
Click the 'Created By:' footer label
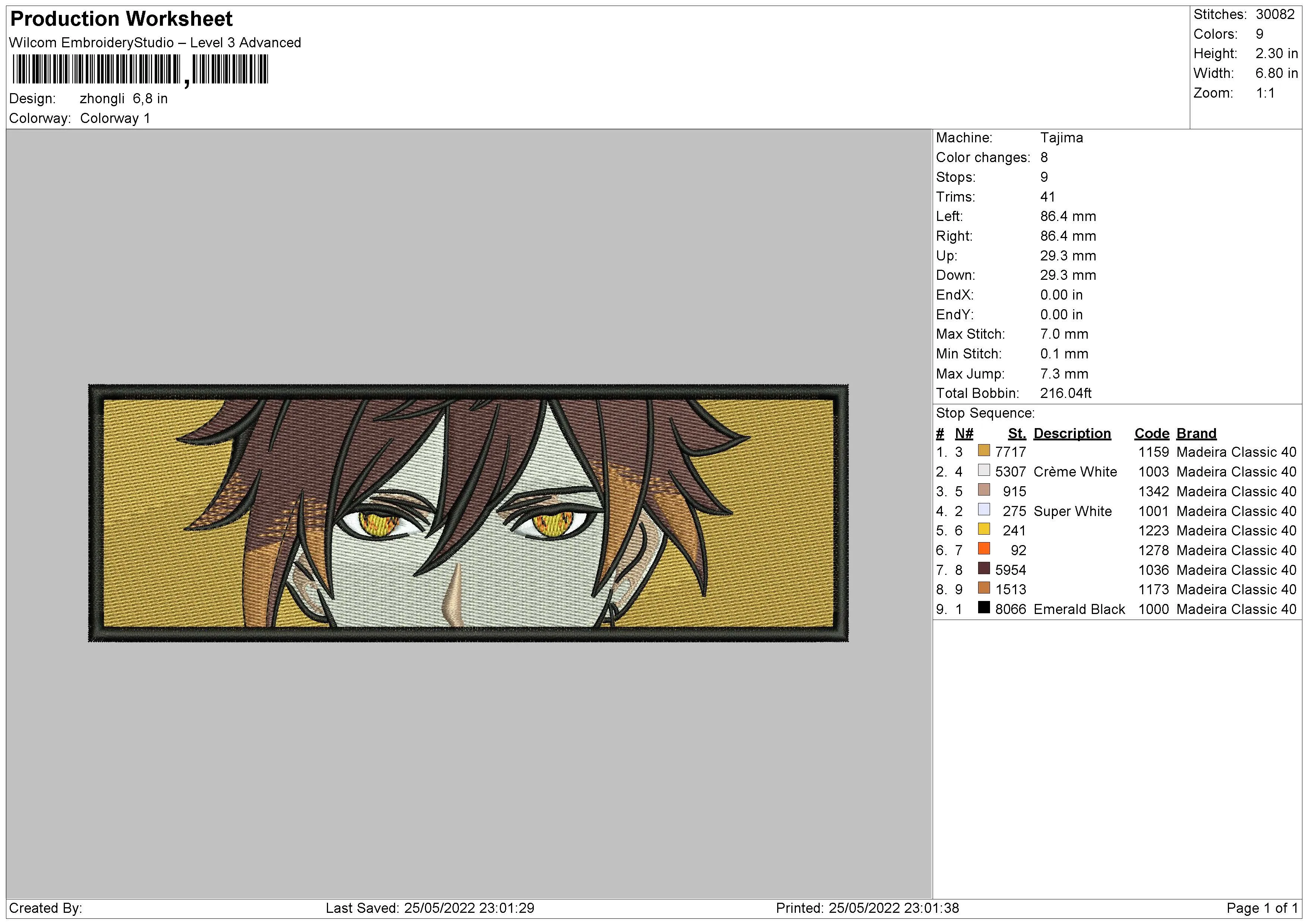pos(45,908)
